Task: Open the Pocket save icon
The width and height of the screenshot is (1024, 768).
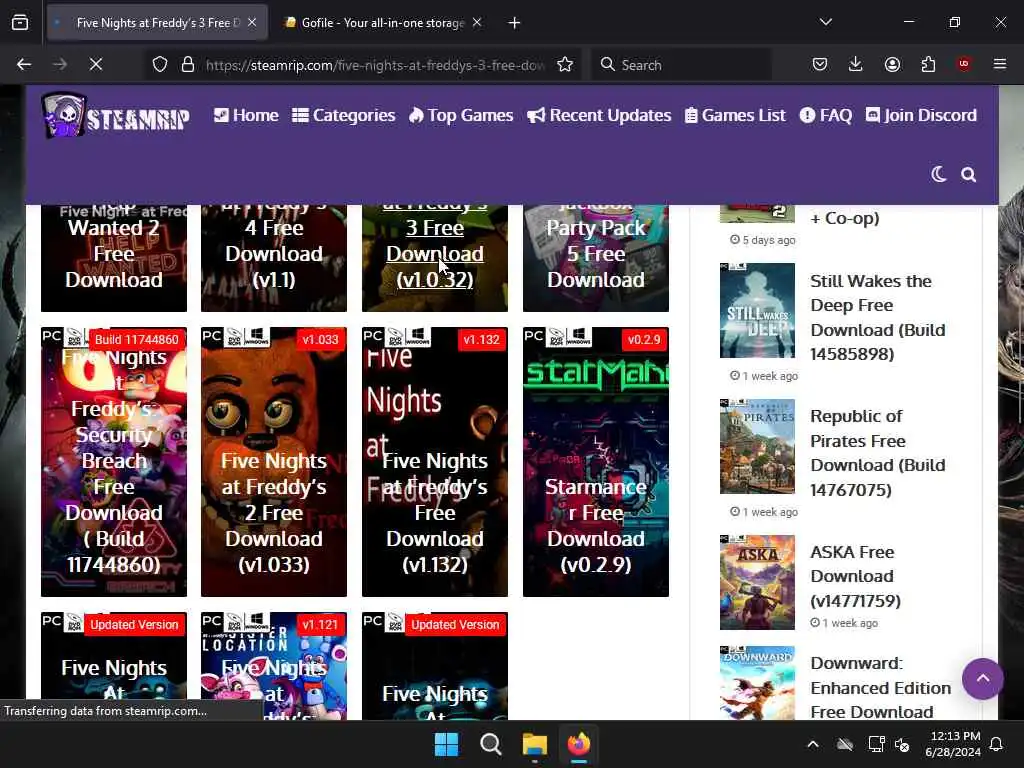Action: pyautogui.click(x=820, y=64)
